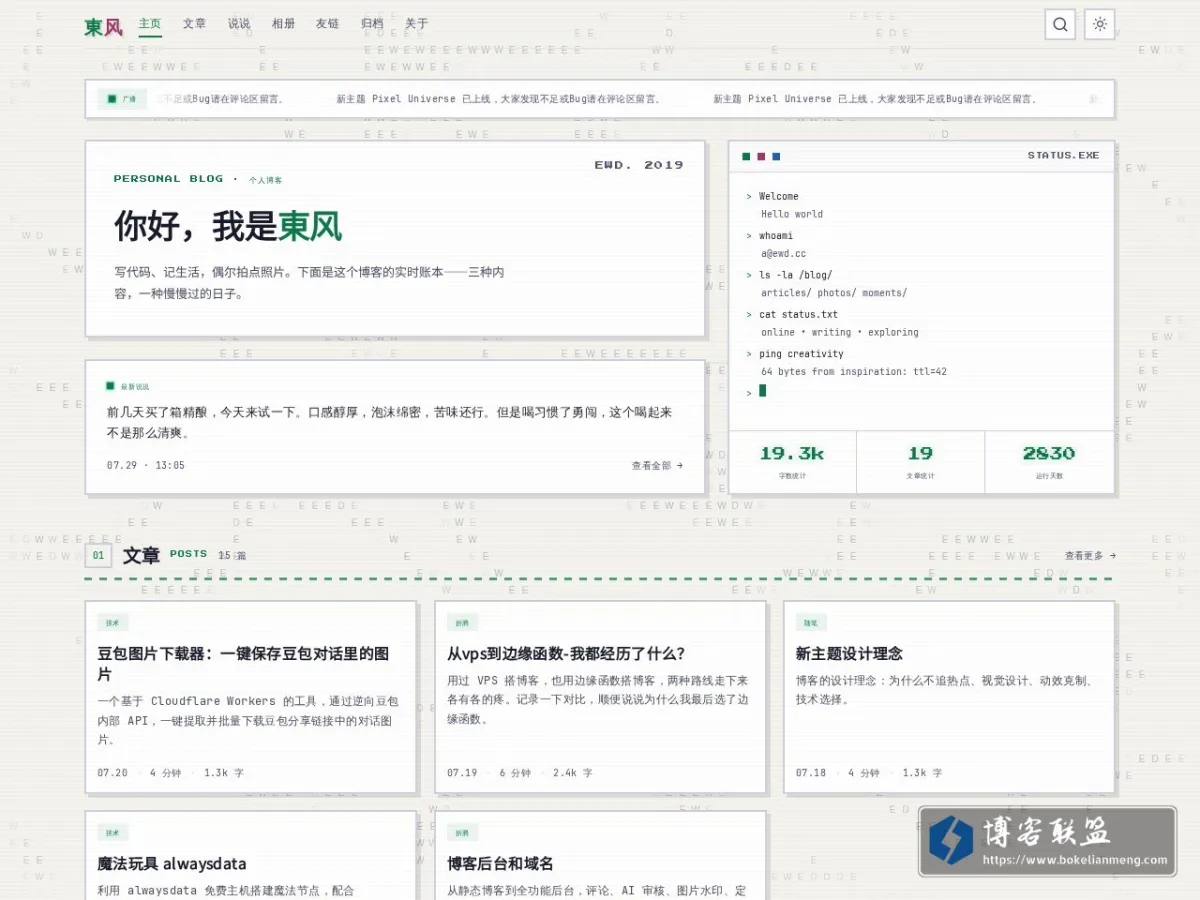
Task: Click 随笔 tag on 新主题设计理念 card
Action: pos(811,622)
